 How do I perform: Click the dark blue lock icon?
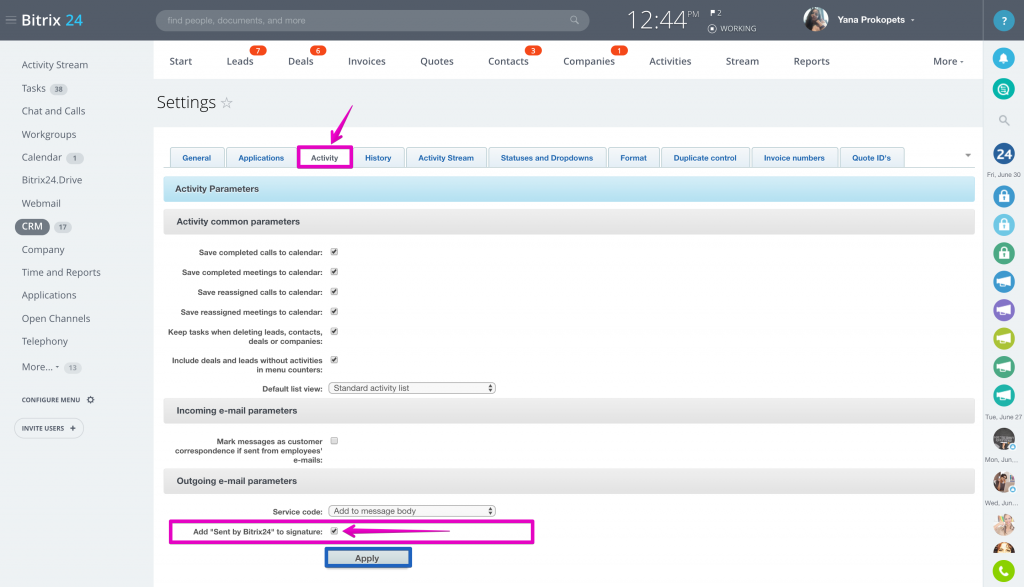pyautogui.click(x=1004, y=196)
